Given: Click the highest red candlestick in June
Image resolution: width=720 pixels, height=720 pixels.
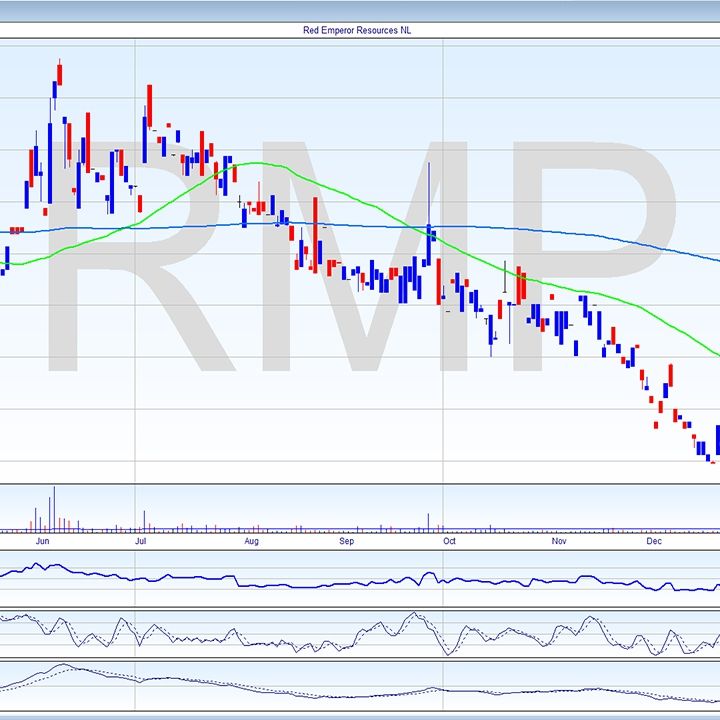Looking at the screenshot, I should tap(59, 74).
